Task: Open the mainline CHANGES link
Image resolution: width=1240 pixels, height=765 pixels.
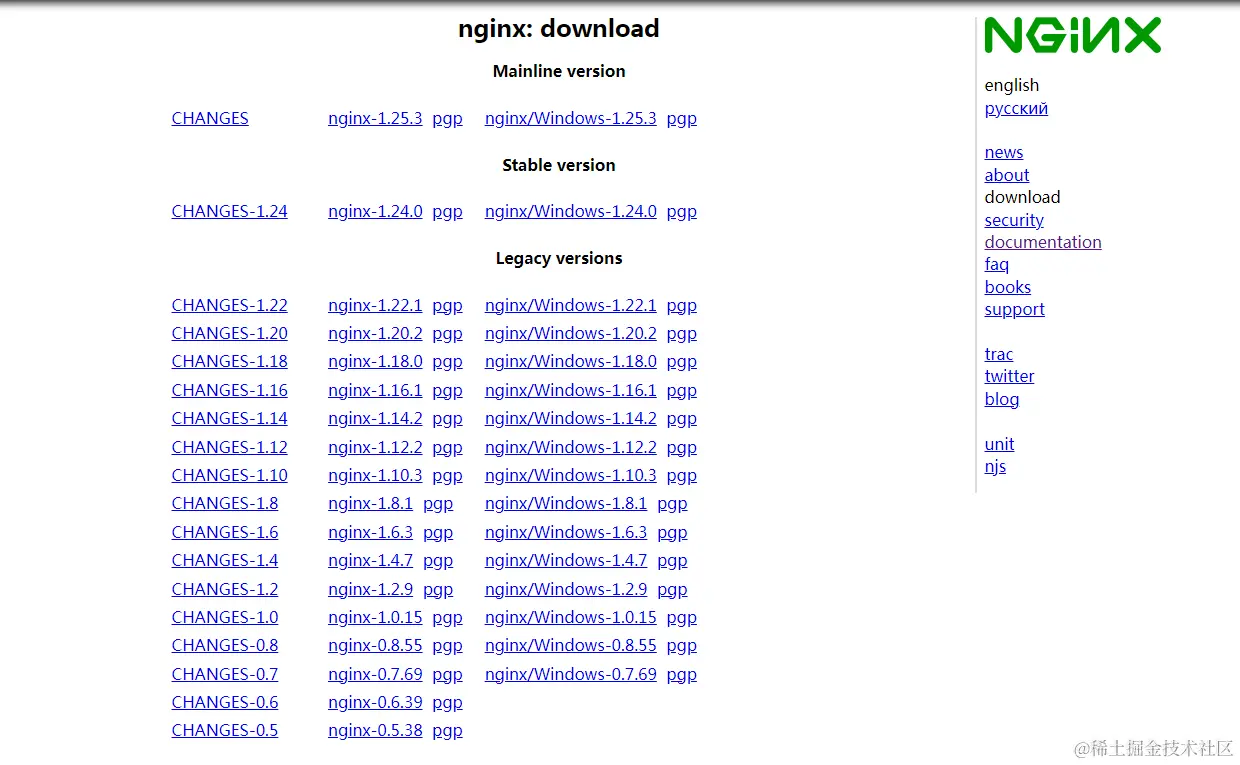Action: pos(210,118)
